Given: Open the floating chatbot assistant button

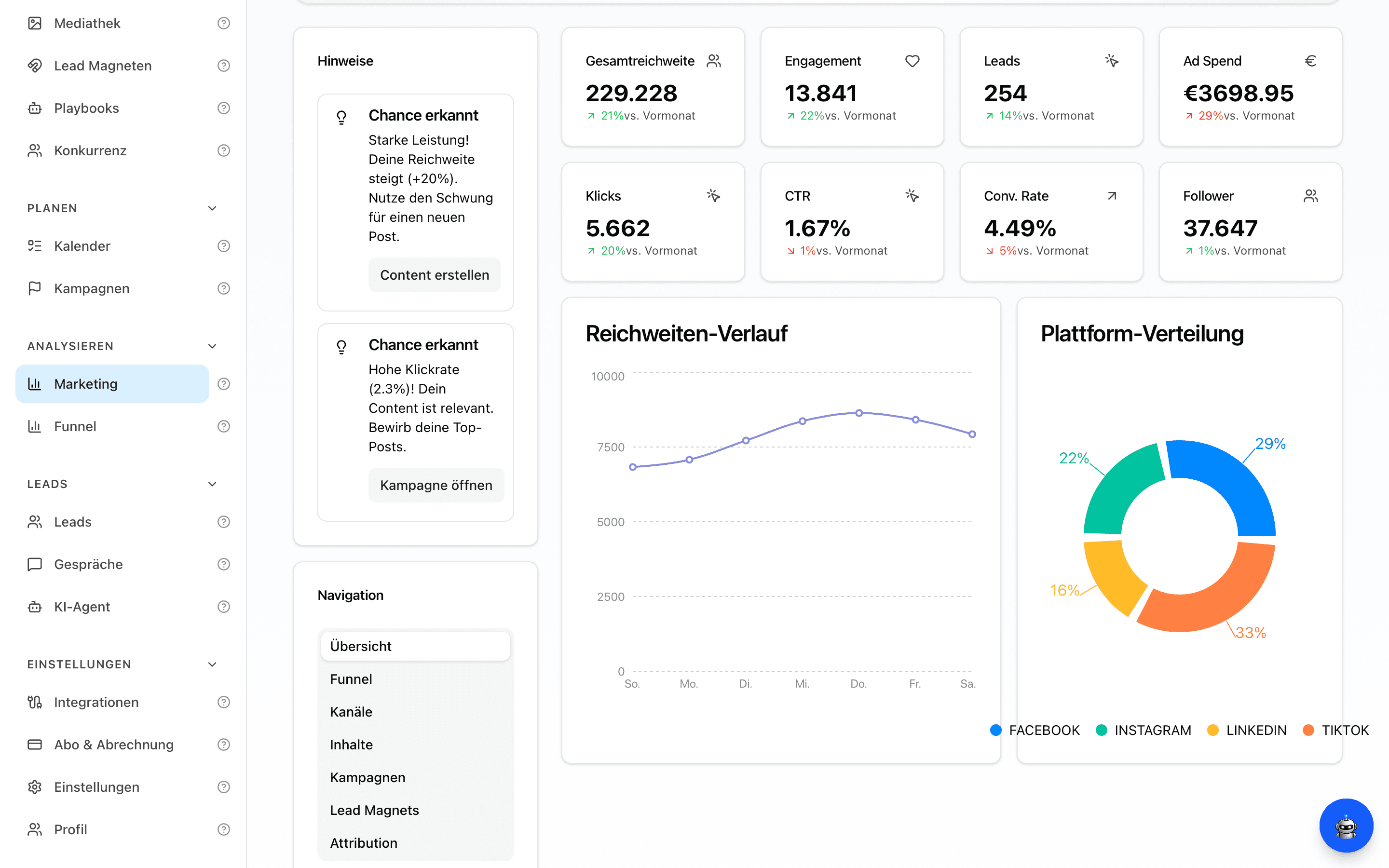Looking at the screenshot, I should 1346,826.
